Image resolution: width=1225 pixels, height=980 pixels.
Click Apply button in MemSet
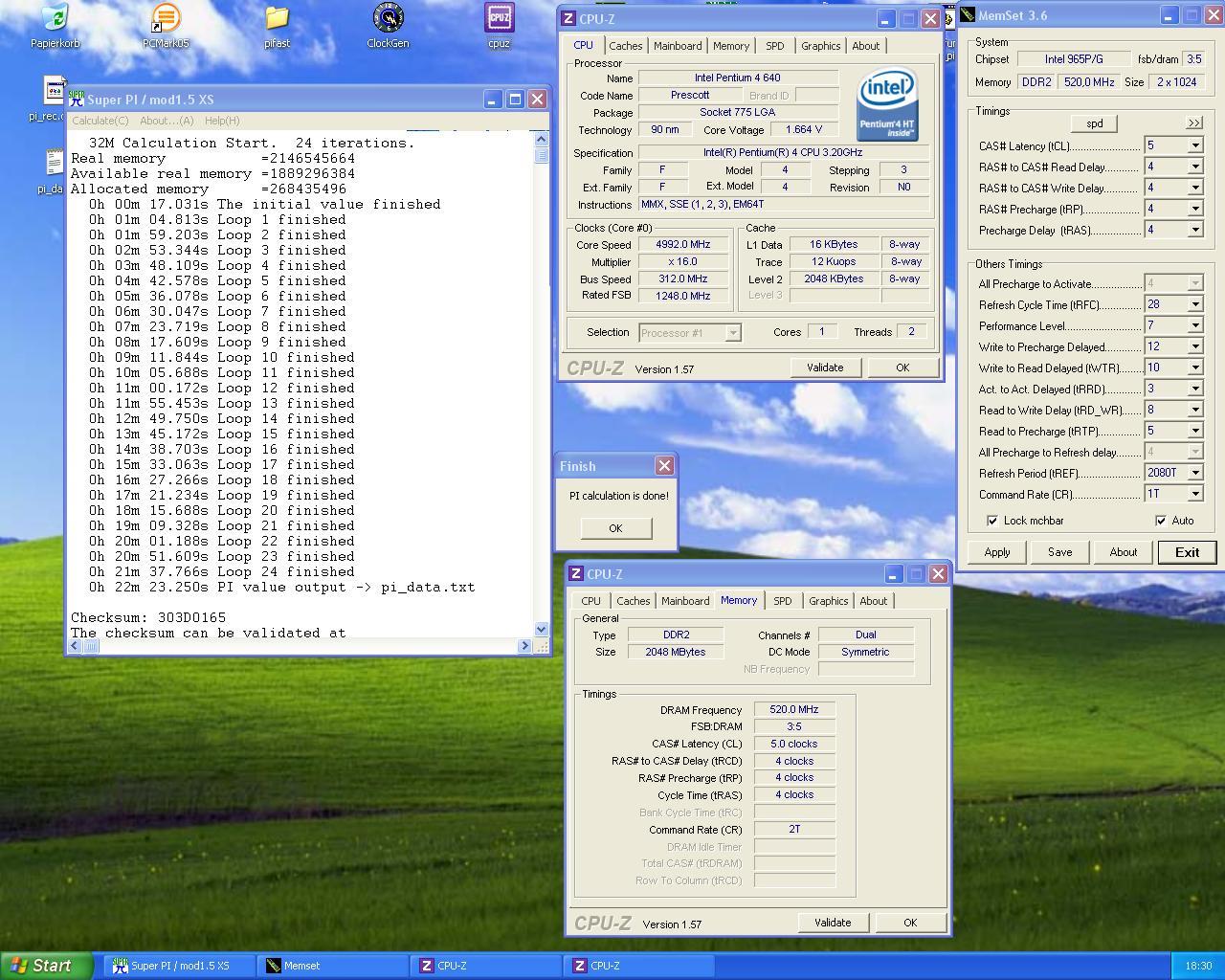click(x=997, y=552)
